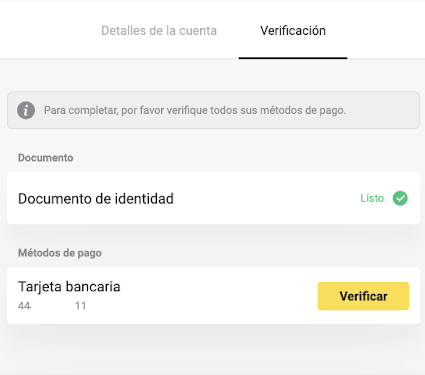Click the gray info banner box

click(x=213, y=110)
